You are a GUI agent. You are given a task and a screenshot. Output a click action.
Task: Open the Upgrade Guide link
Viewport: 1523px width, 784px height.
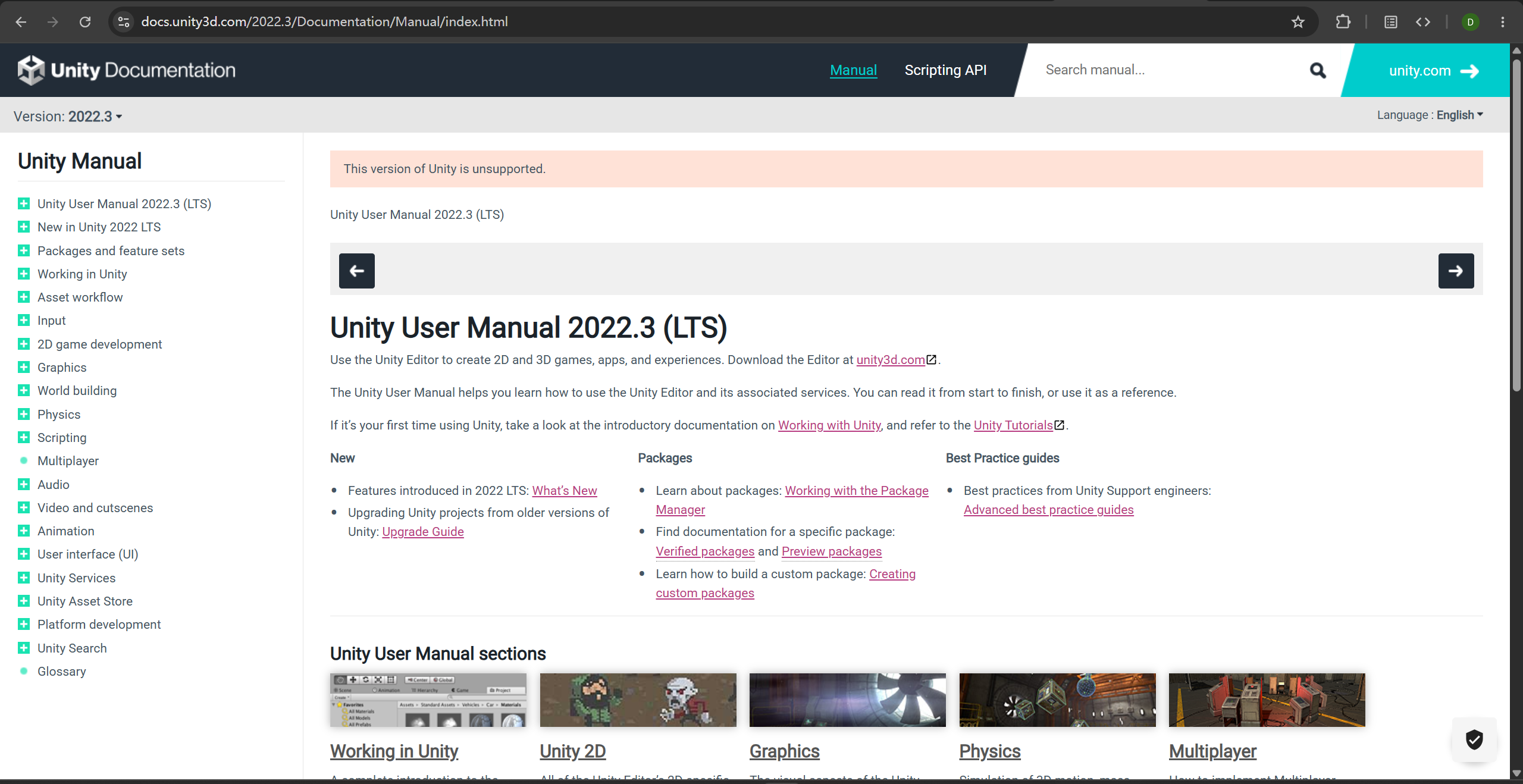tap(422, 532)
